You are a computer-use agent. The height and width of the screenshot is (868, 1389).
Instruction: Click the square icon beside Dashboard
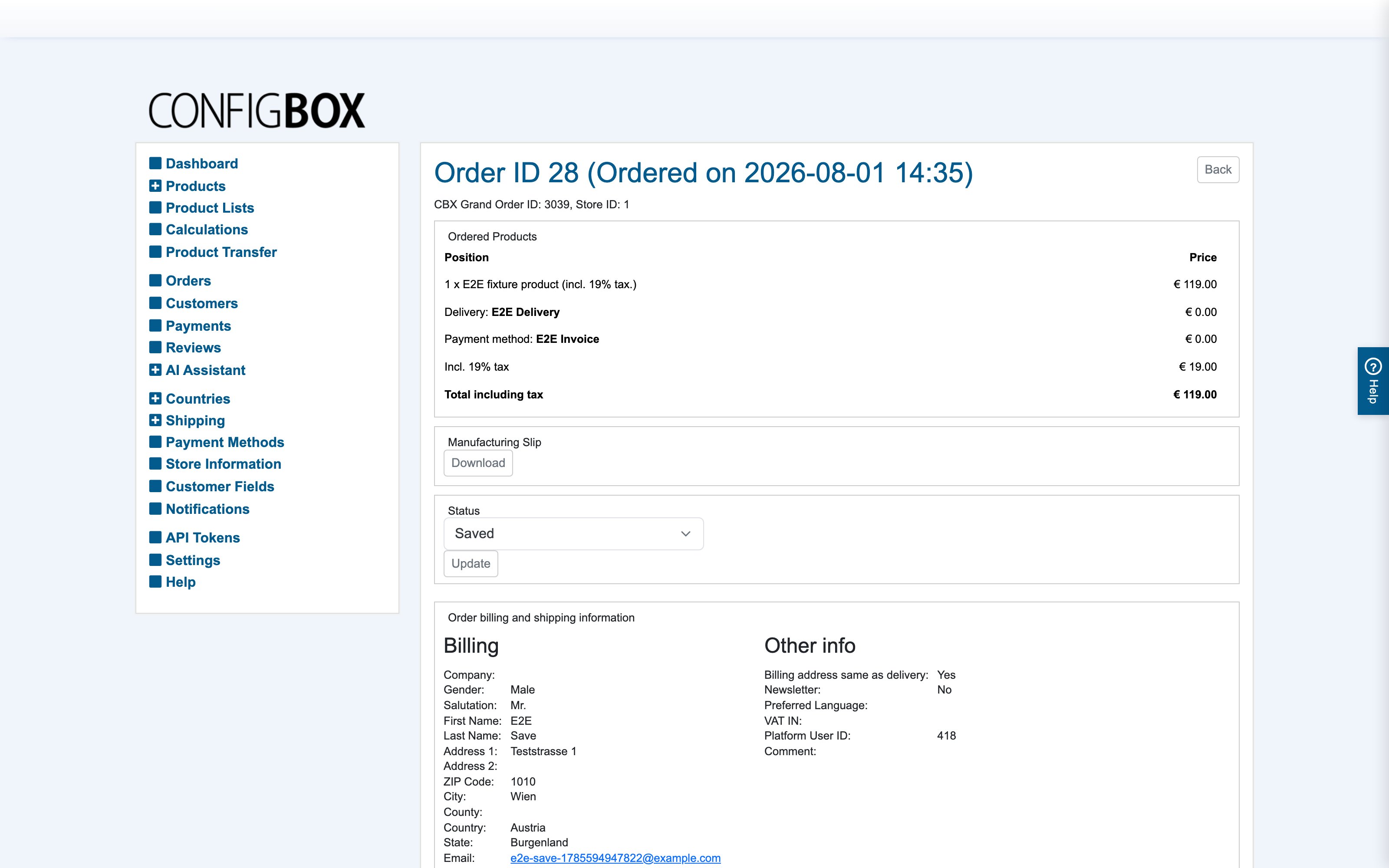point(155,164)
